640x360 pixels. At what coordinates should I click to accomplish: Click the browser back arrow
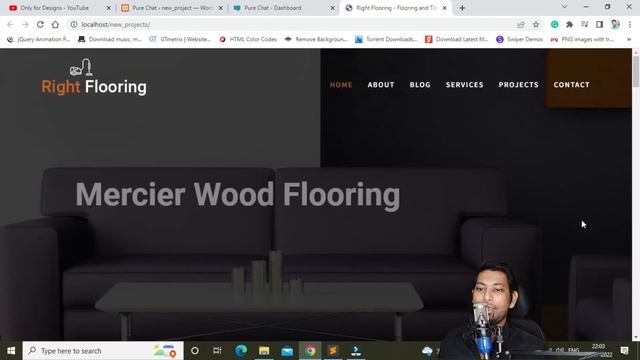(10, 24)
